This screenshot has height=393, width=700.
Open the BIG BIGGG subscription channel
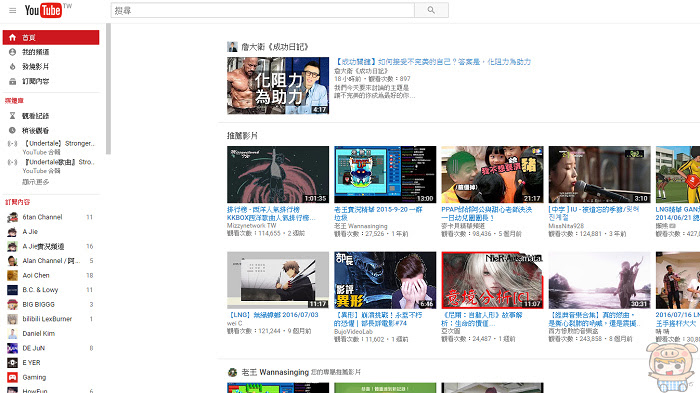tap(50, 305)
